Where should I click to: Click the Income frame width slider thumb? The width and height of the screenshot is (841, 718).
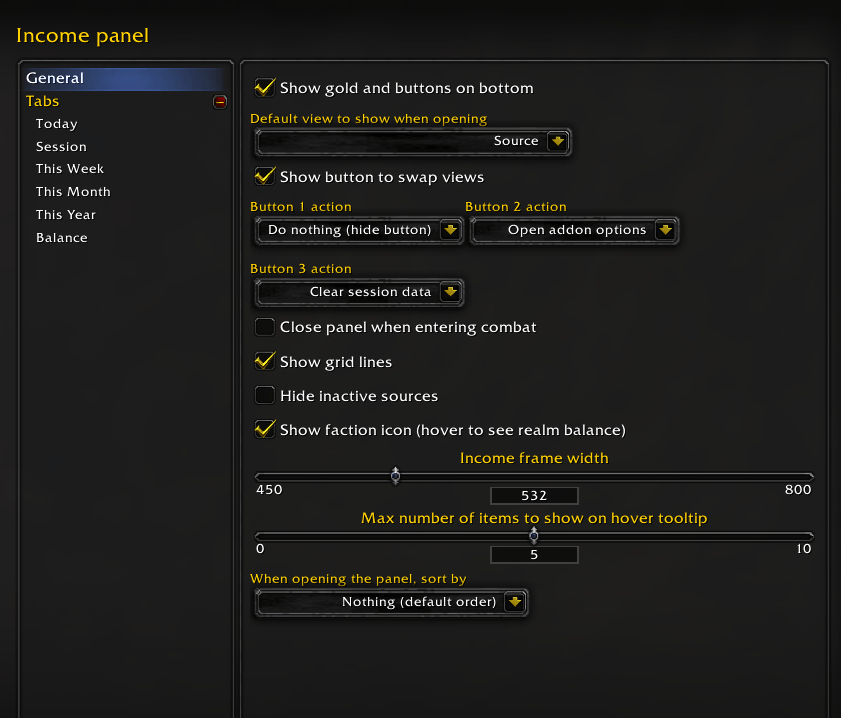pyautogui.click(x=395, y=476)
